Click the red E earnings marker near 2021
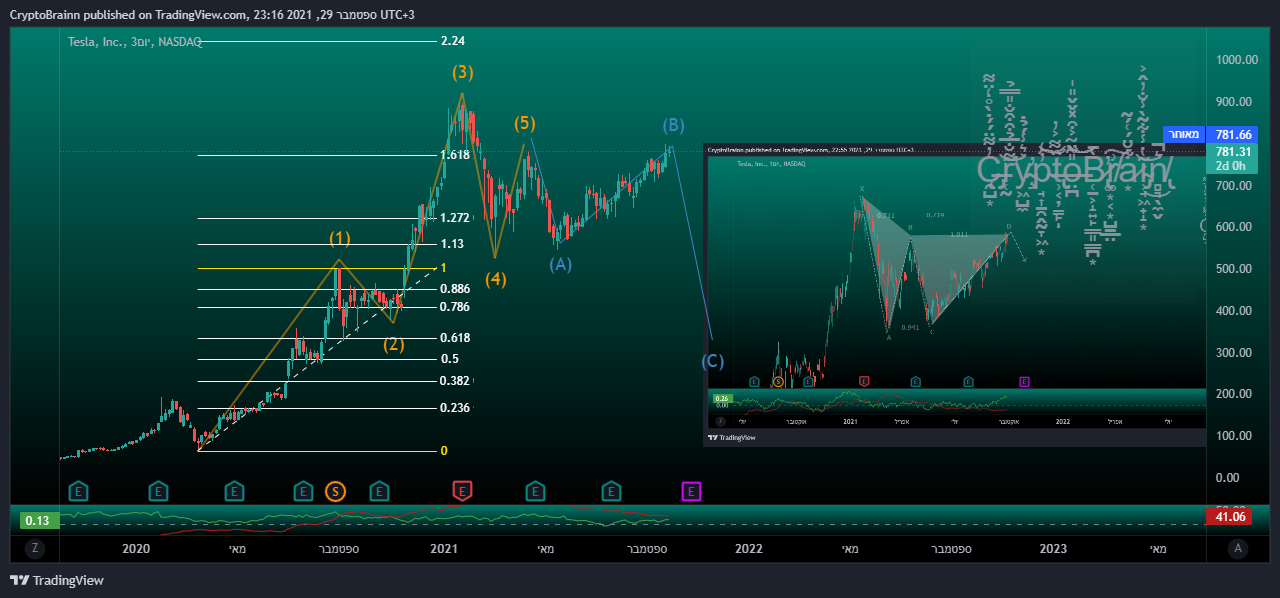The width and height of the screenshot is (1280, 598). pyautogui.click(x=462, y=491)
